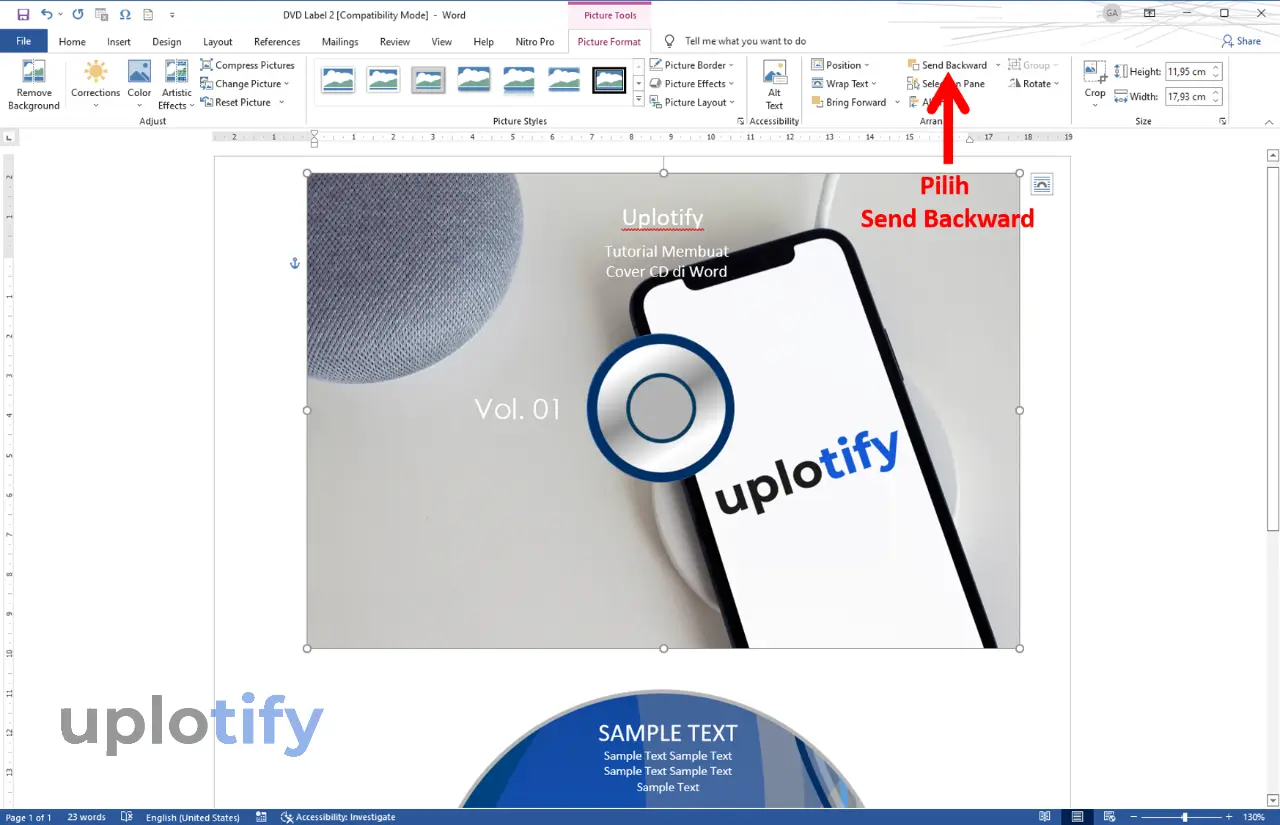
Task: Switch to the Mailings tab
Action: (340, 42)
